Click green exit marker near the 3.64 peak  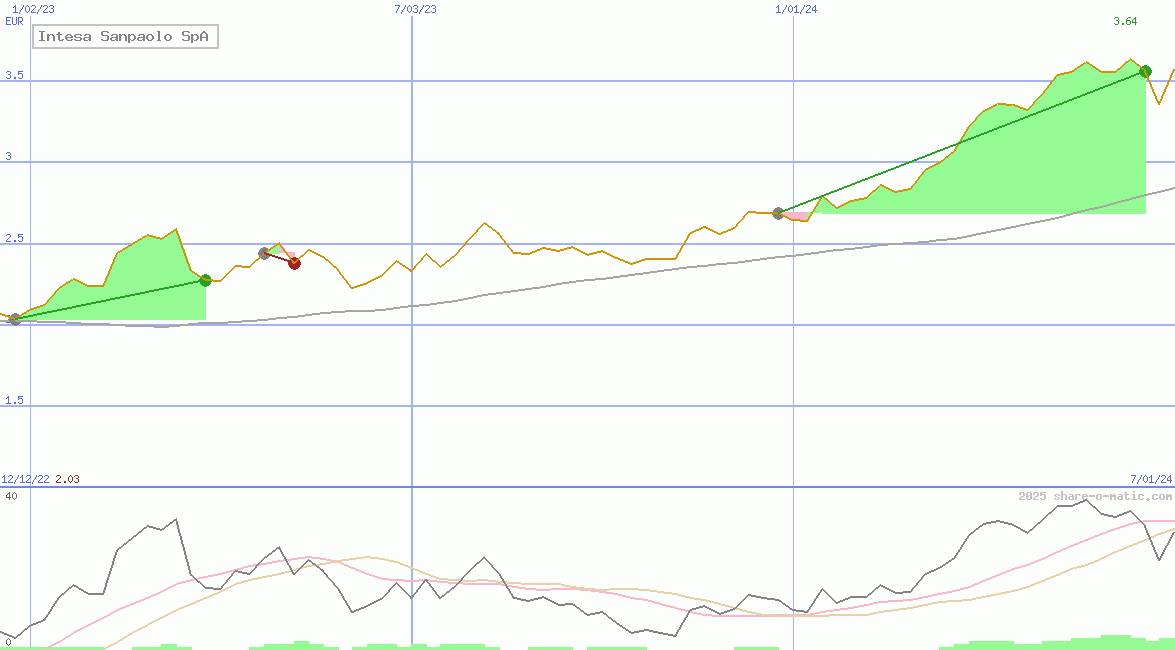[x=1145, y=71]
